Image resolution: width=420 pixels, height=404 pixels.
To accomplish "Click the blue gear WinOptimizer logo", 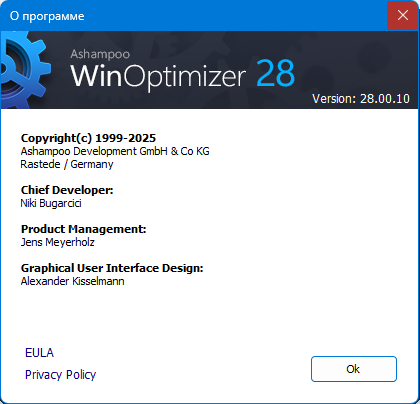I will click(25, 70).
